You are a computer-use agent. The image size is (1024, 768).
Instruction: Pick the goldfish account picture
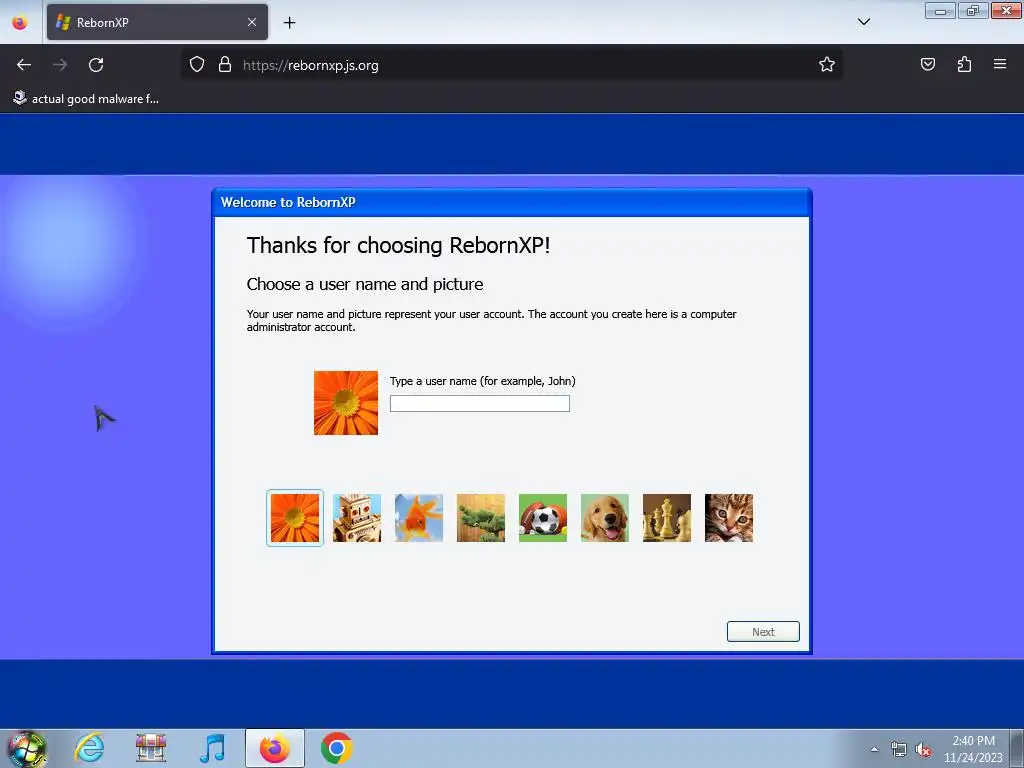pos(419,518)
